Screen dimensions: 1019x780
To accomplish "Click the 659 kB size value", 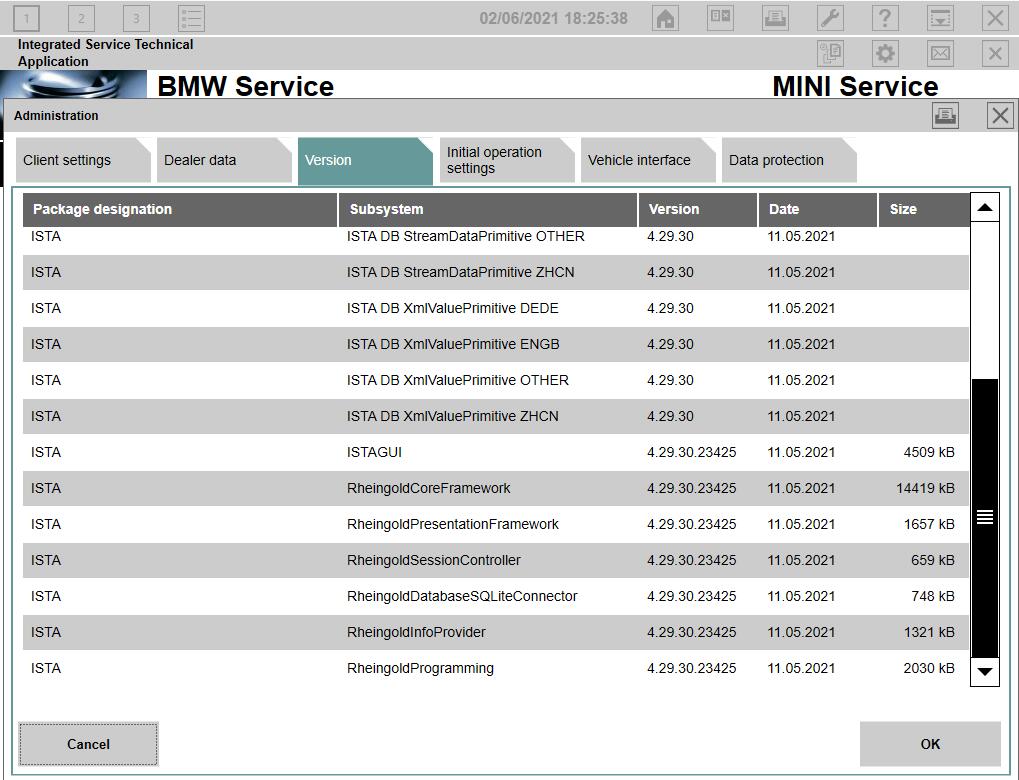I will (x=933, y=560).
